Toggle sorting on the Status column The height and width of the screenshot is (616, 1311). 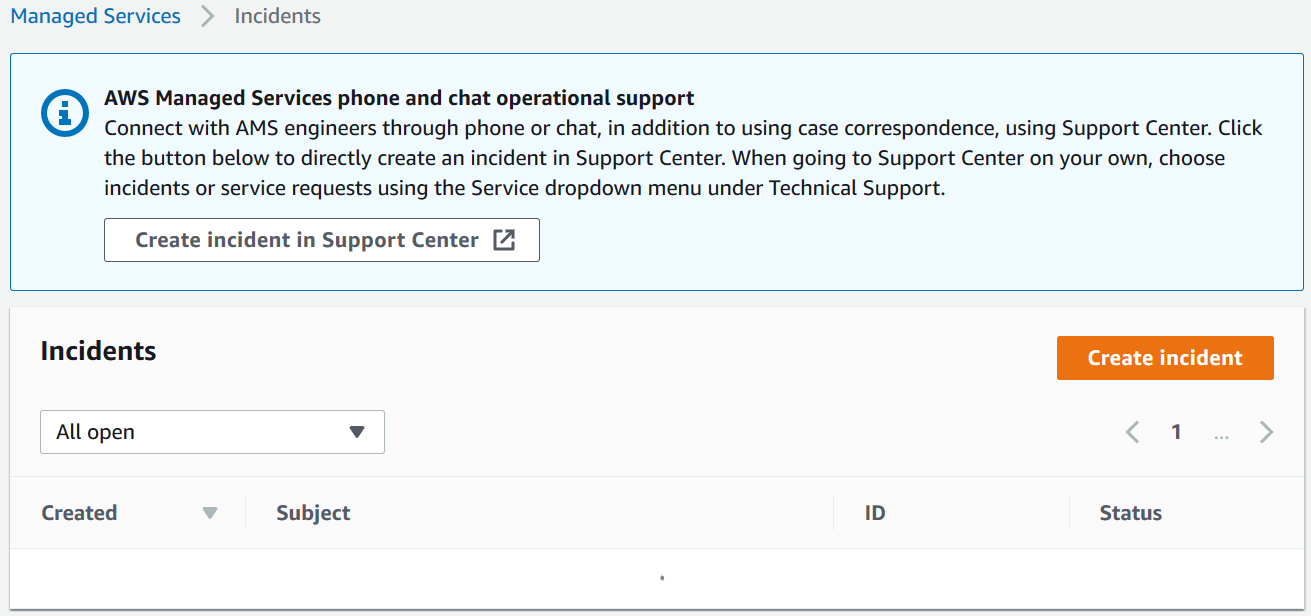pyautogui.click(x=1130, y=512)
